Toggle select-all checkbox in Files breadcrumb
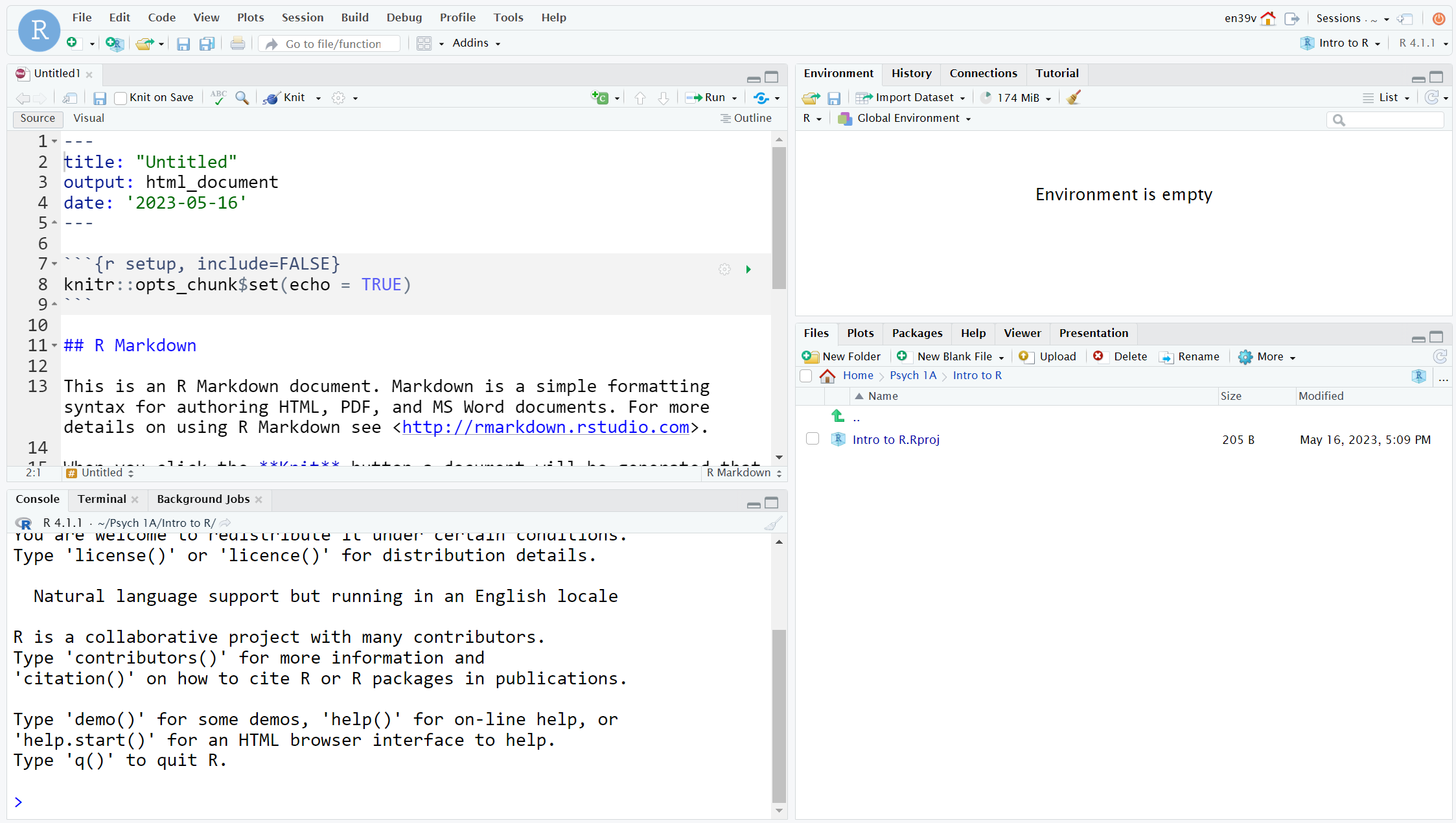This screenshot has width=1456, height=823. tap(806, 376)
